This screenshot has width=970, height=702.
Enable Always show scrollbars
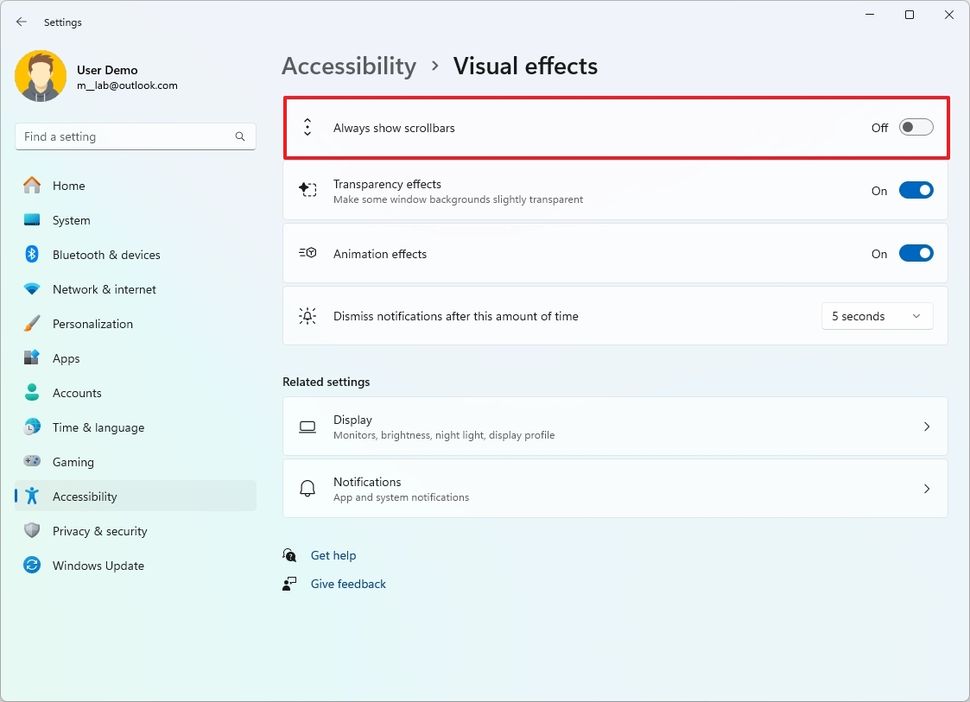click(x=914, y=127)
